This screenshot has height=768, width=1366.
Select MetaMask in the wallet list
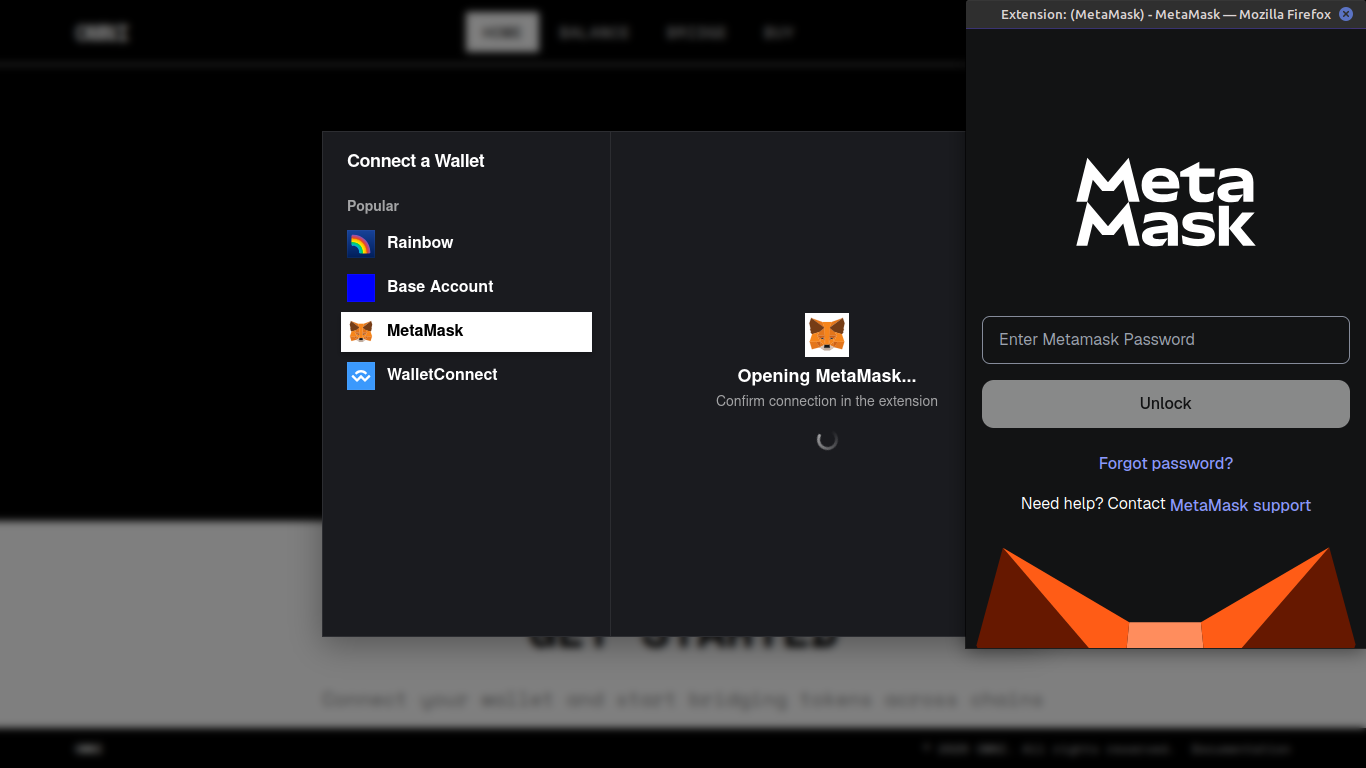pos(466,331)
